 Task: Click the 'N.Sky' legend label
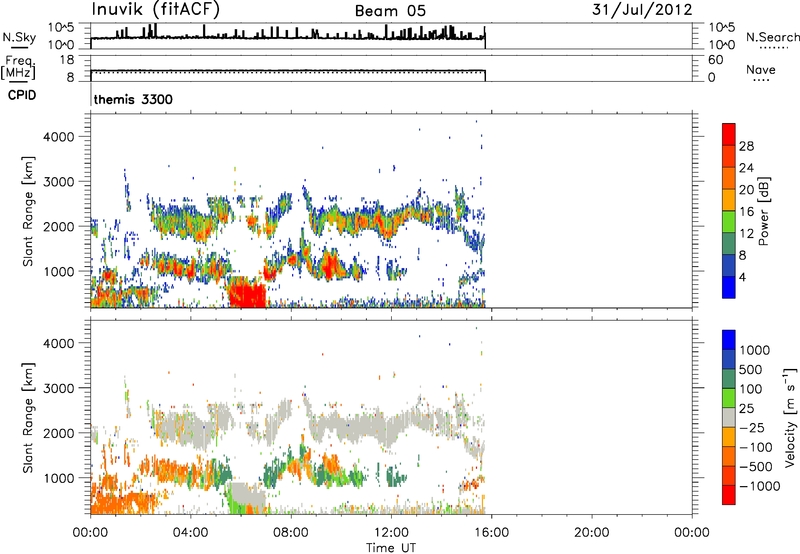coord(19,37)
